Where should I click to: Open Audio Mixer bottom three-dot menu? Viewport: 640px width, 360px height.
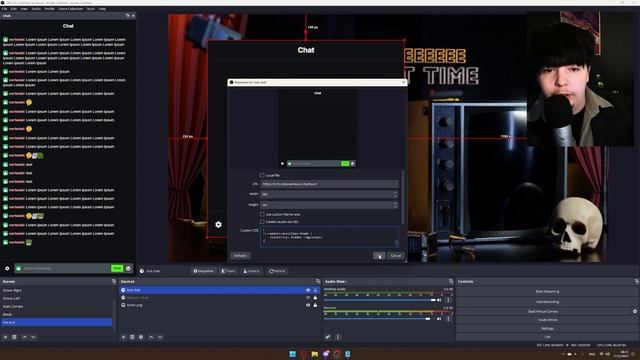tap(338, 337)
